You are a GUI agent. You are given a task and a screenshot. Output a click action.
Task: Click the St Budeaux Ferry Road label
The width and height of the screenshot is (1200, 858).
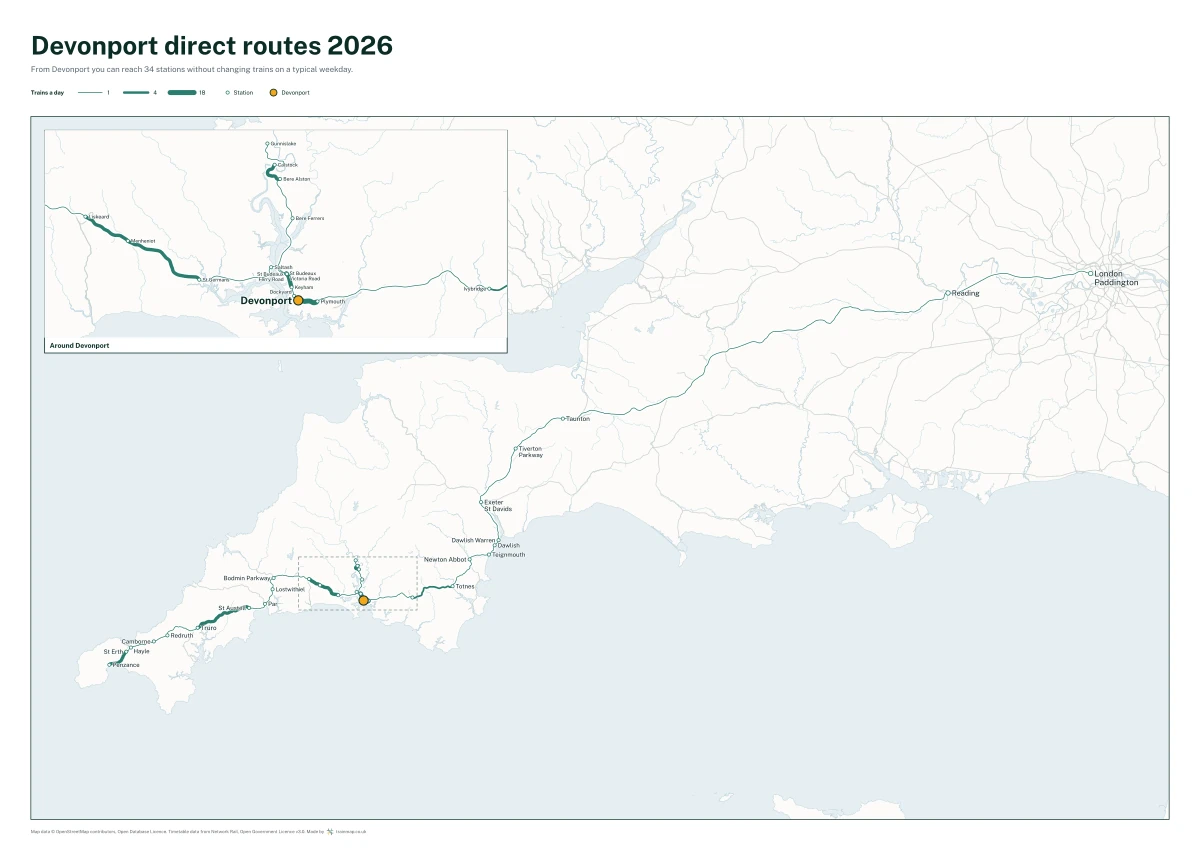click(x=271, y=277)
